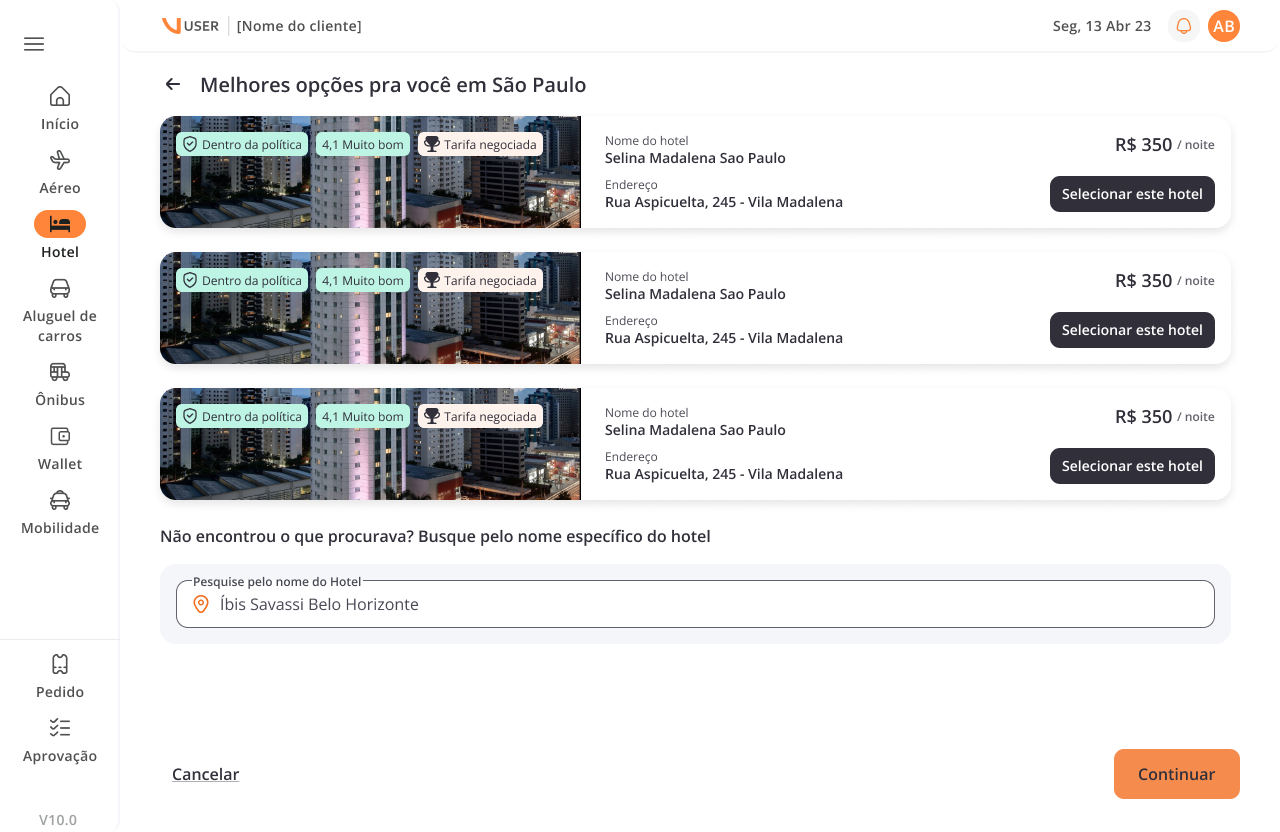Select the Hotel bed icon
1280x832 pixels.
coord(60,224)
